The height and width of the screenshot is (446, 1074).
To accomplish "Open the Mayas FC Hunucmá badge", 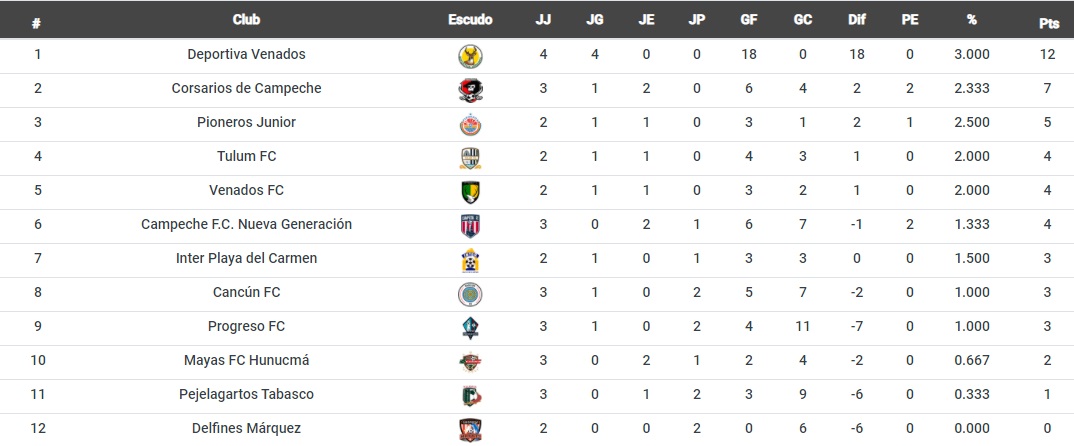I will point(470,362).
